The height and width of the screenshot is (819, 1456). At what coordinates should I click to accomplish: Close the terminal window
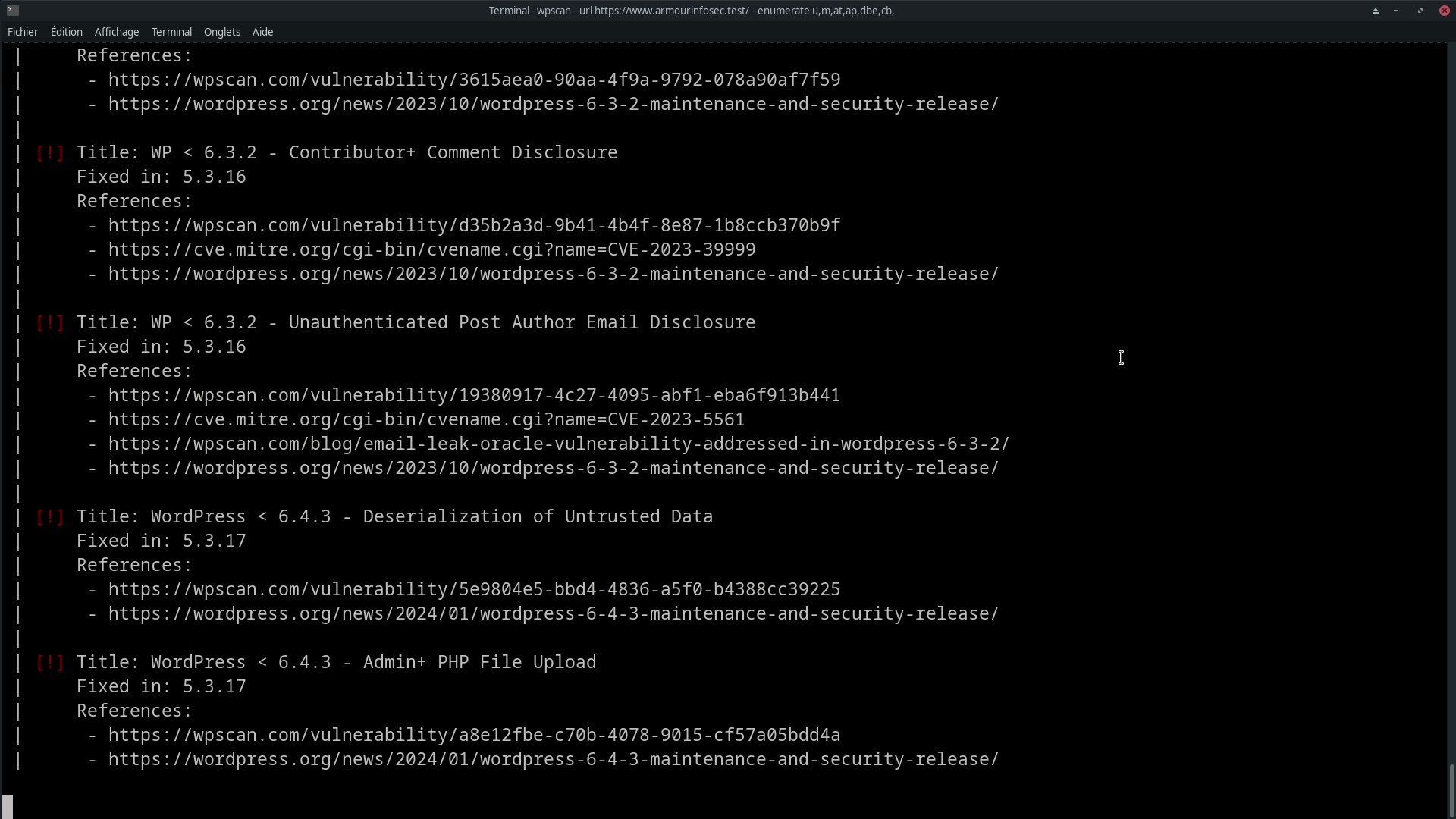1445,11
